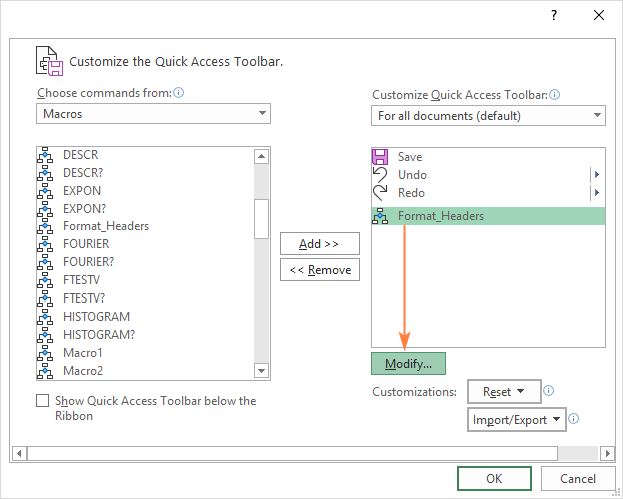This screenshot has height=499, width=623.
Task: Select the Redo arrow icon
Action: coord(380,193)
